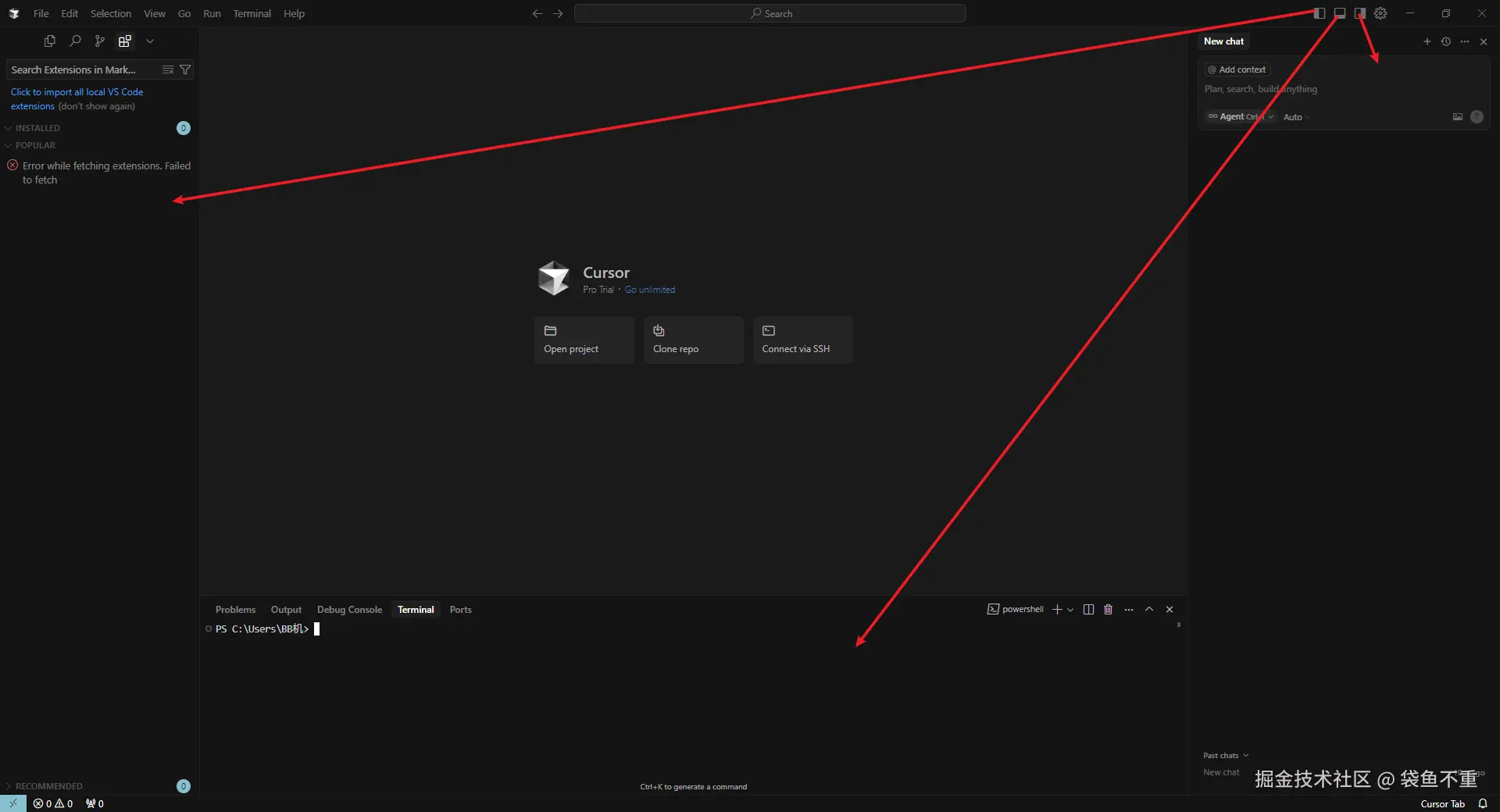Viewport: 1500px width, 812px height.
Task: Click the Clone repo button
Action: pyautogui.click(x=694, y=340)
